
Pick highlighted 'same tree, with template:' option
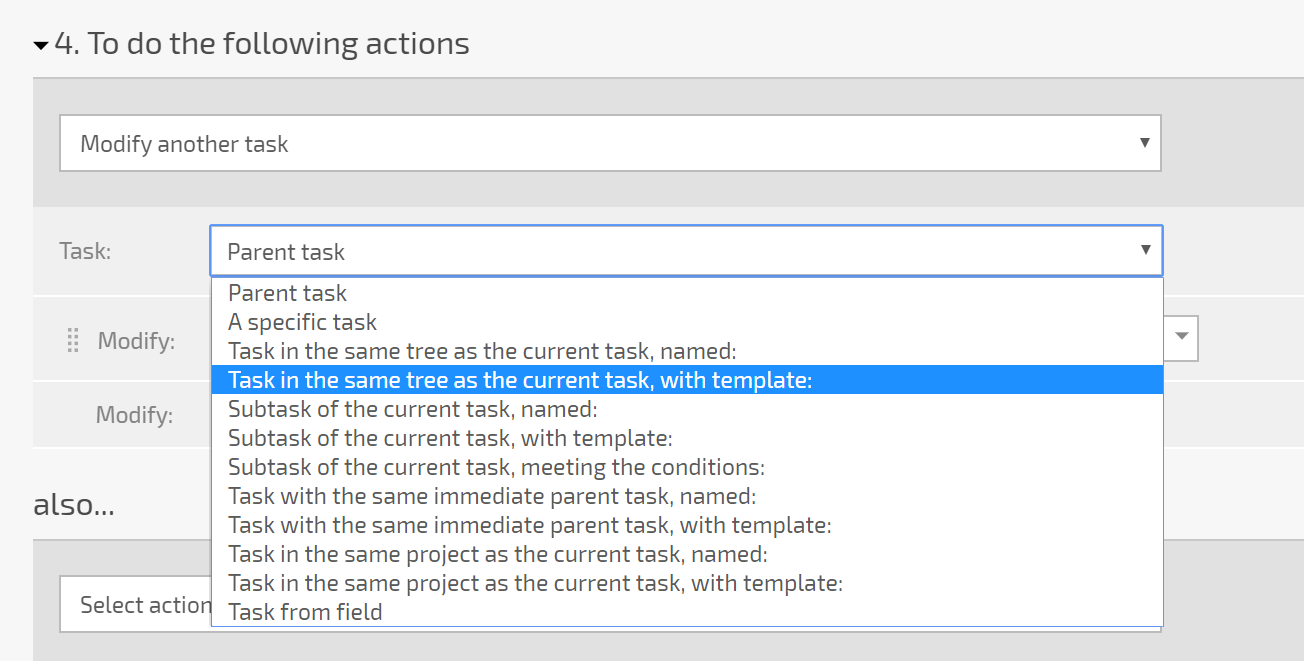coord(687,380)
